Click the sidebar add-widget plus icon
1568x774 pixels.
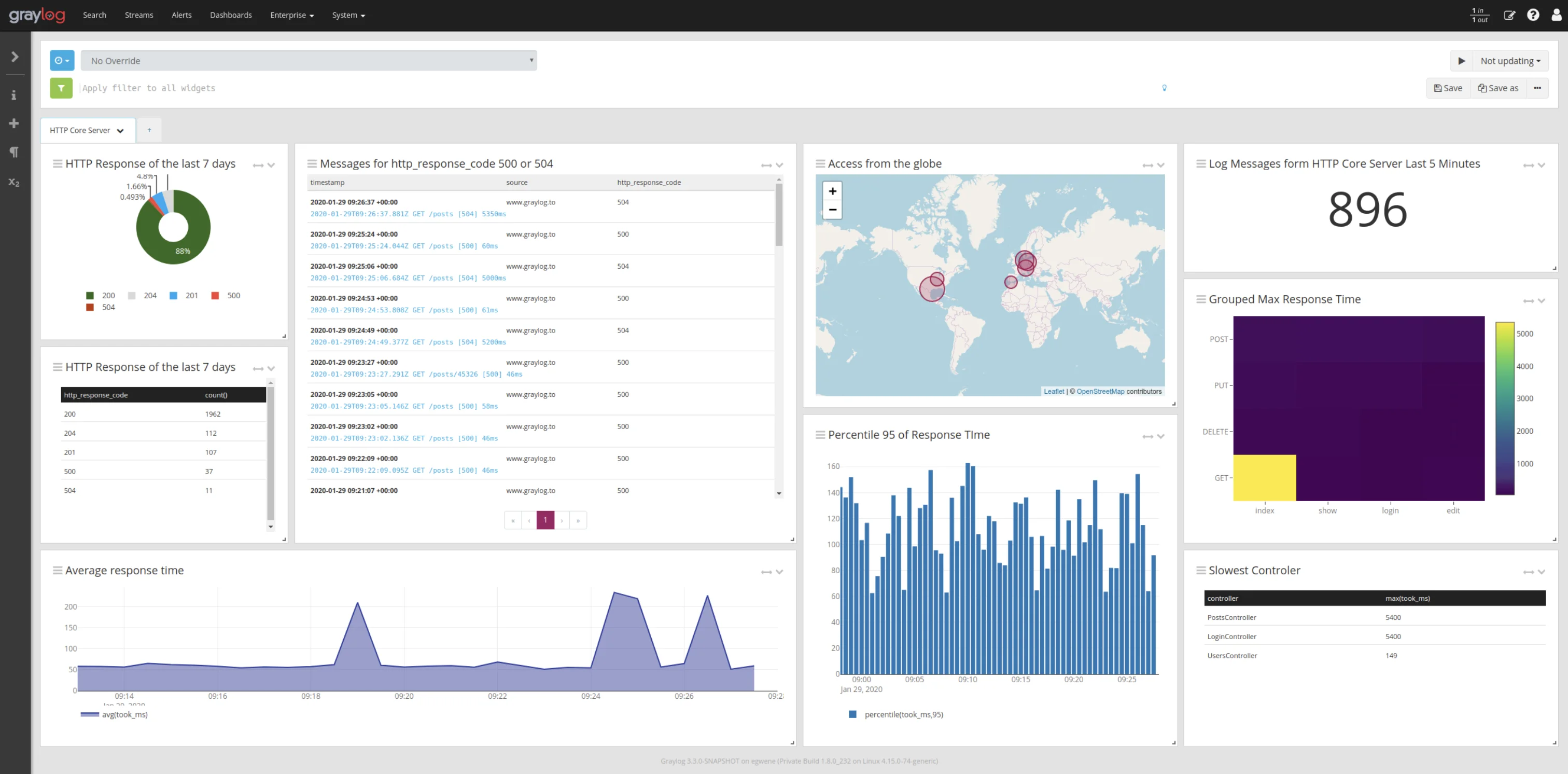tap(14, 123)
